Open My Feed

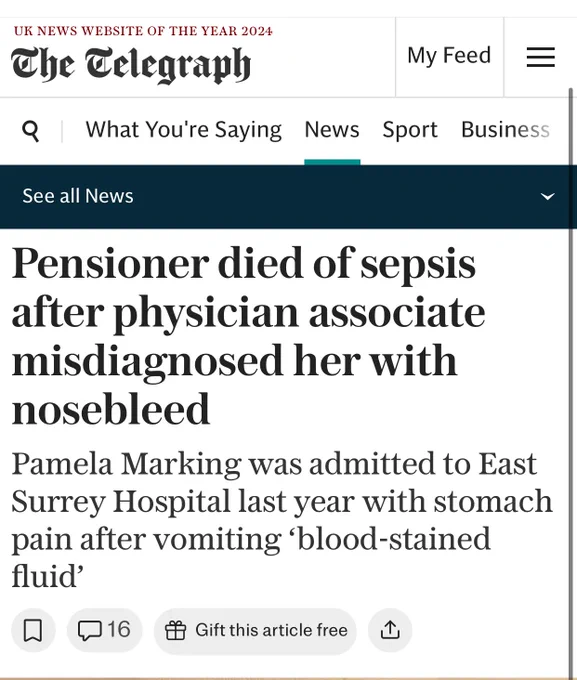tap(449, 56)
